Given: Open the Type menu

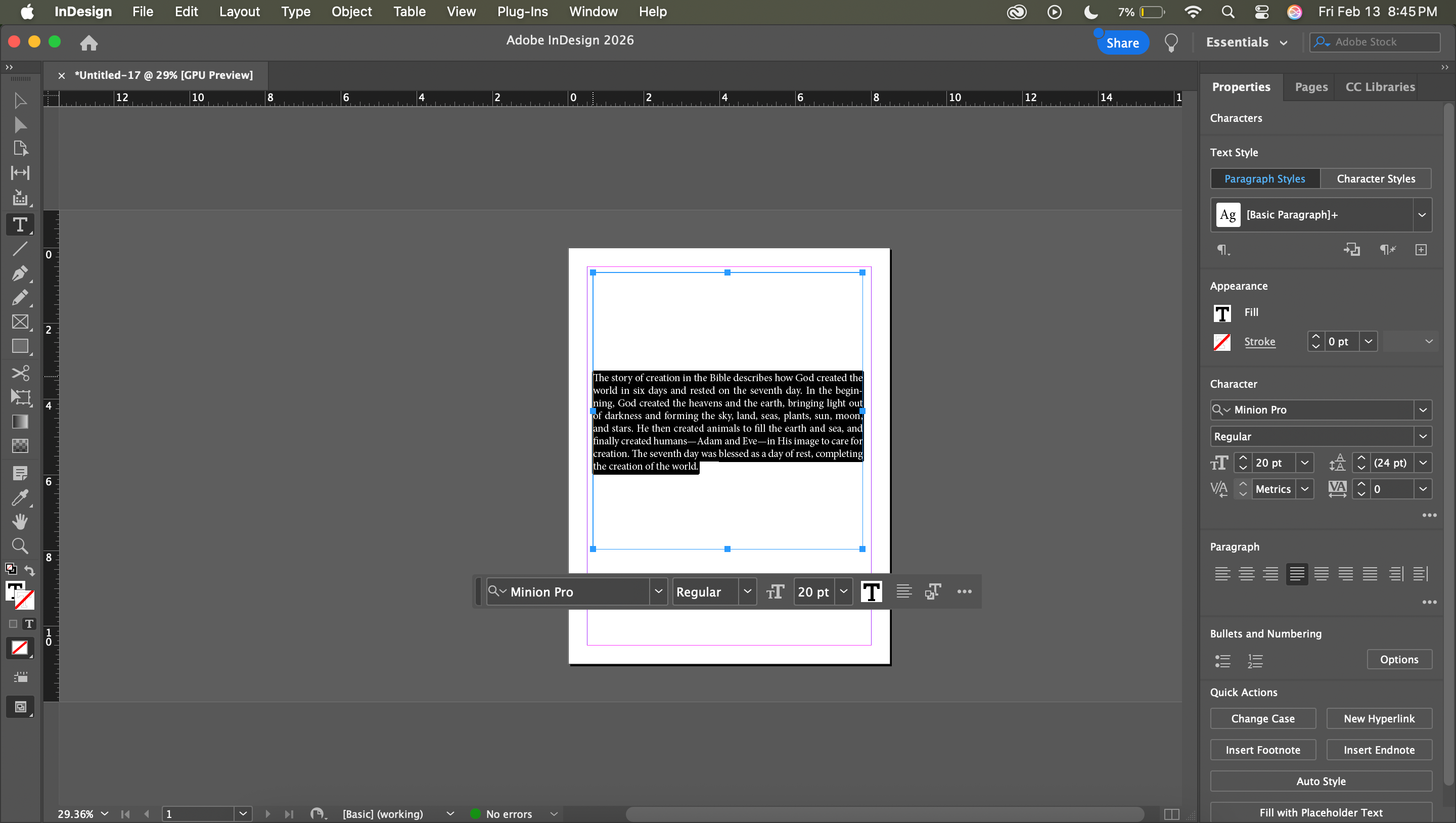Looking at the screenshot, I should click(296, 11).
